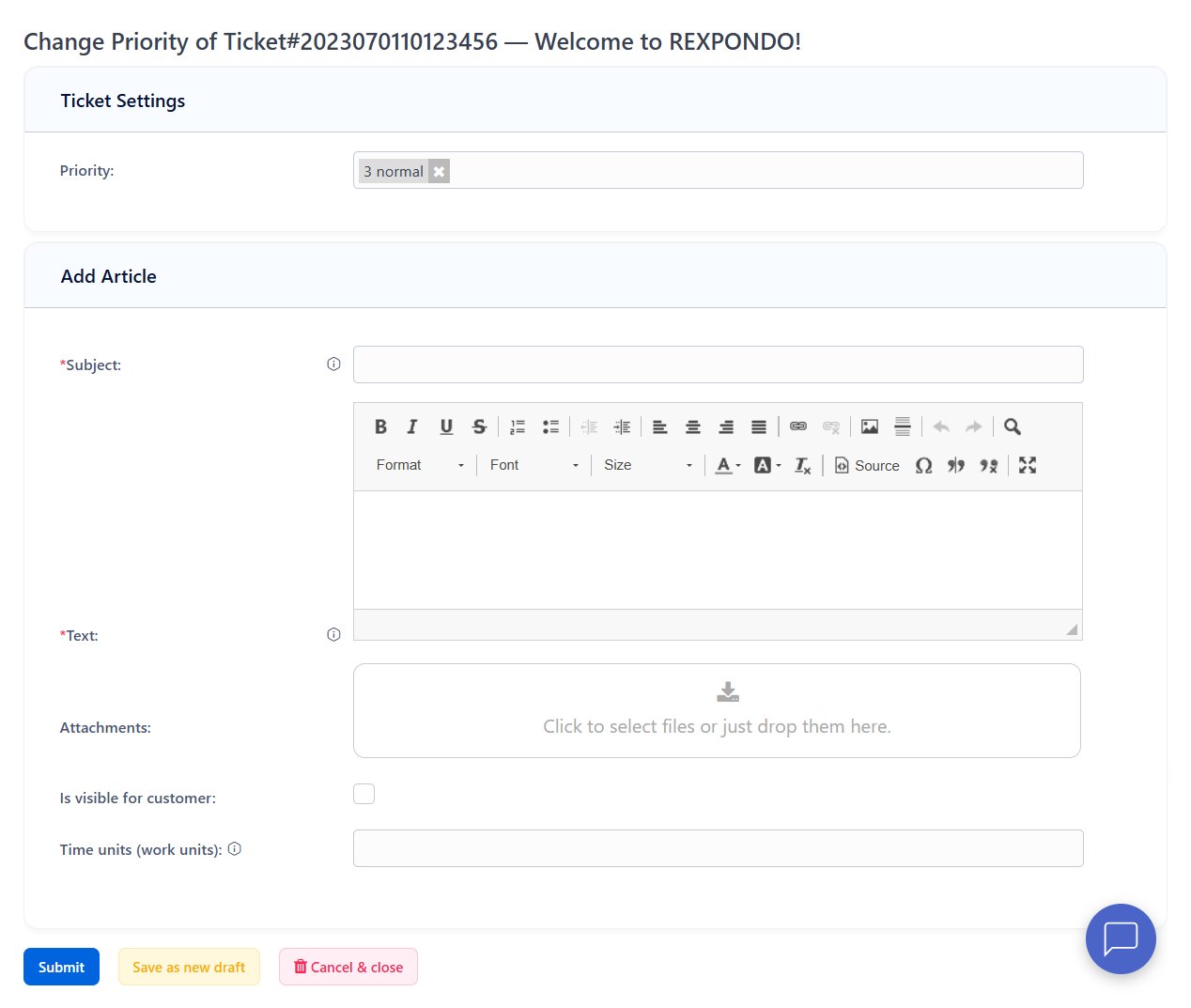Maximize the editor to fullscreen
The width and height of the screenshot is (1191, 1008).
click(x=1028, y=465)
